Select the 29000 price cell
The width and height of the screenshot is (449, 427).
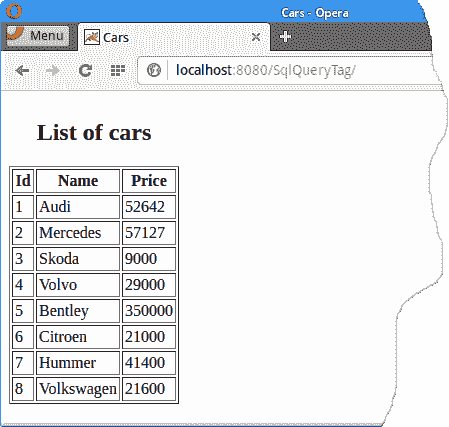pos(149,285)
